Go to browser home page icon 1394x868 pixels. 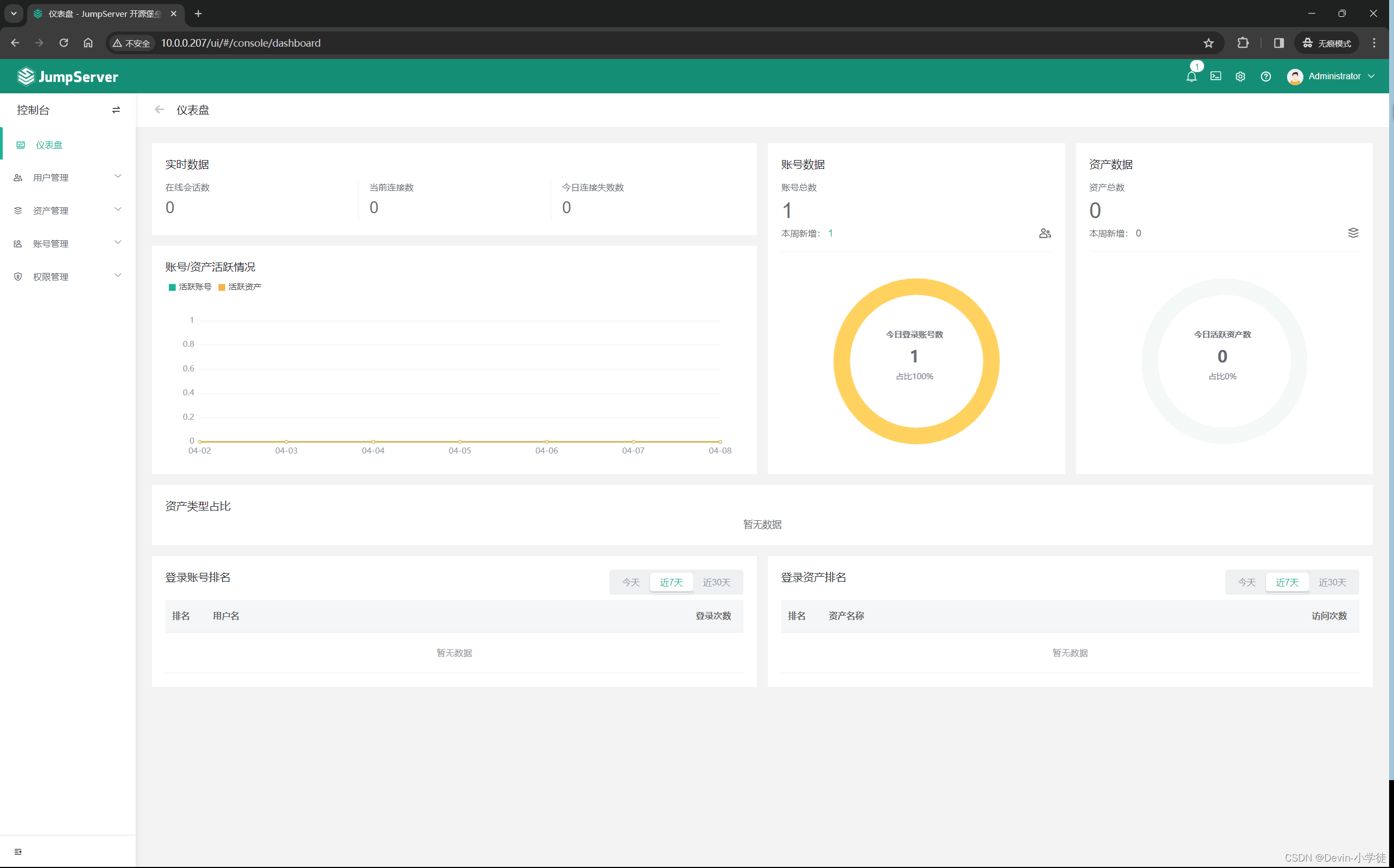[x=88, y=43]
